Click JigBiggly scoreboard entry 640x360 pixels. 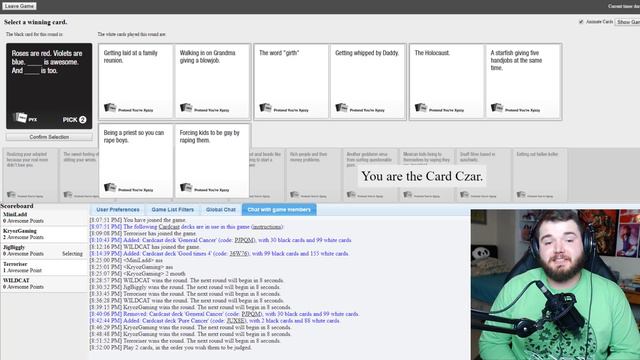44,251
